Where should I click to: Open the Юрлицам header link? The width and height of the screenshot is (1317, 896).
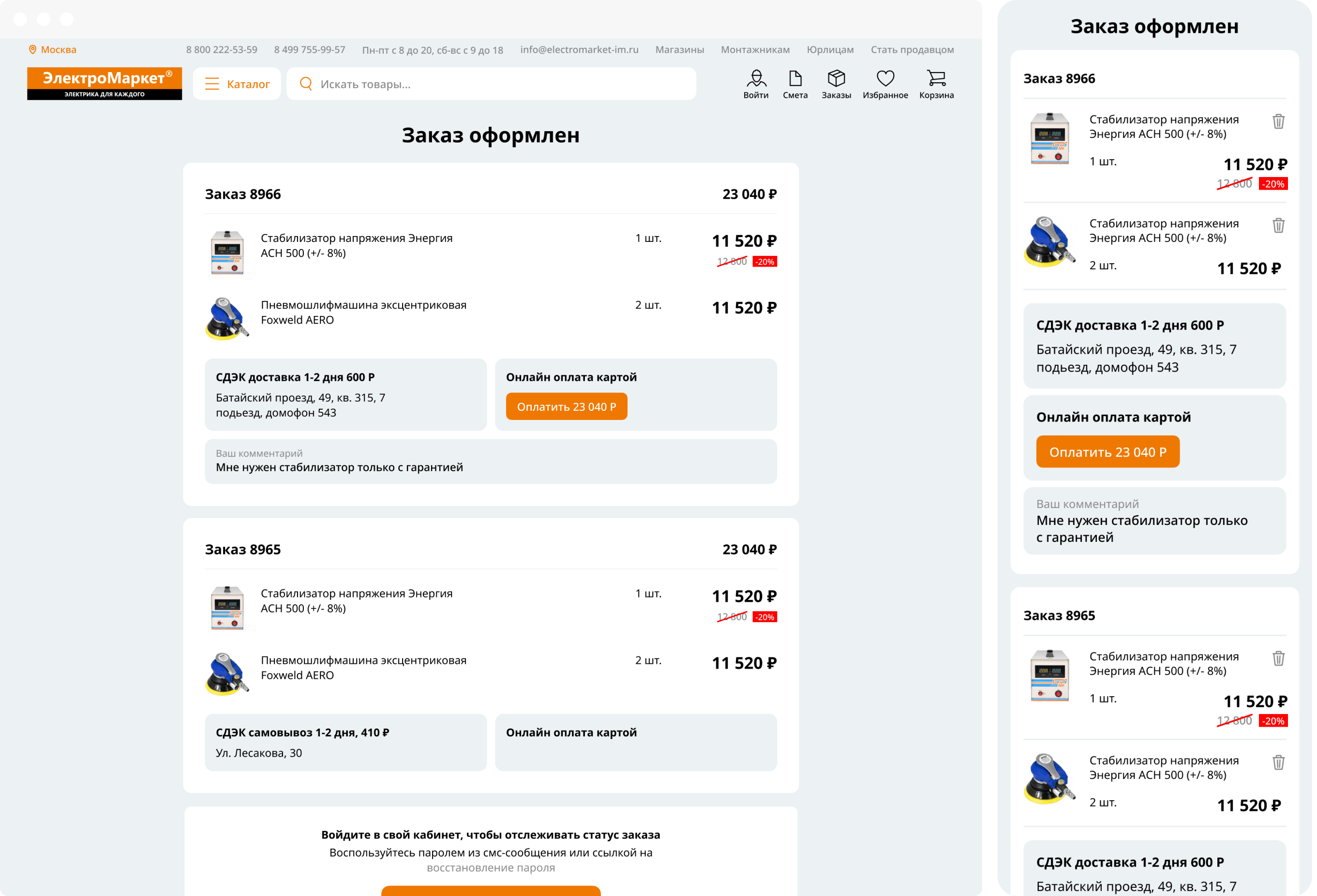pyautogui.click(x=830, y=50)
